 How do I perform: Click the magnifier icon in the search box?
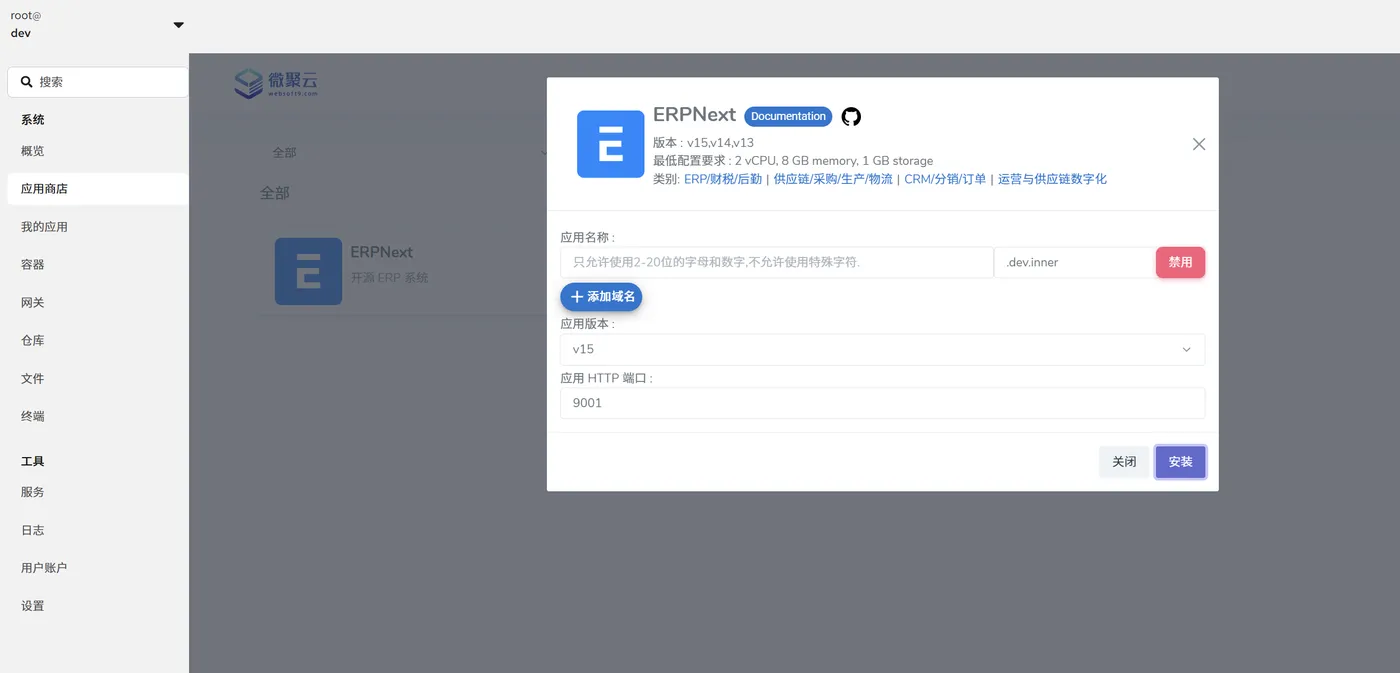[27, 82]
